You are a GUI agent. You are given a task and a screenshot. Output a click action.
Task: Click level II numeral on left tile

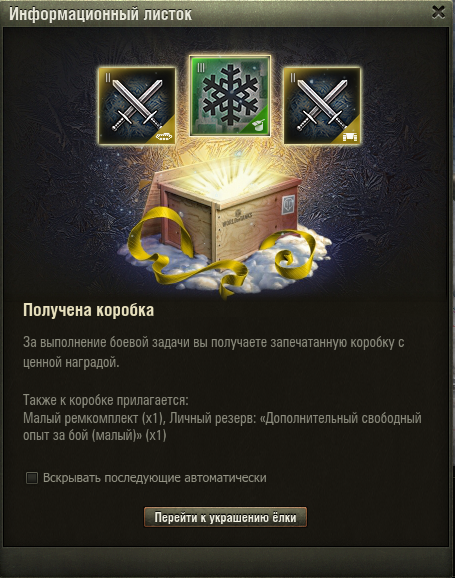pos(108,77)
